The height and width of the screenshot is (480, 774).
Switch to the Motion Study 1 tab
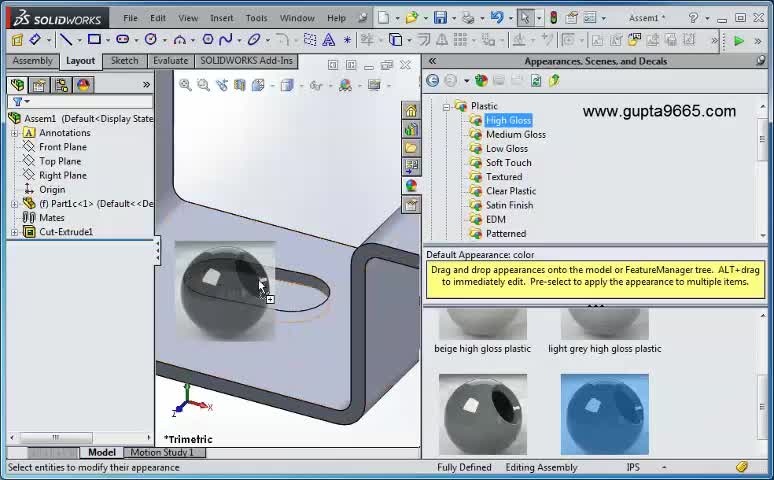[162, 452]
